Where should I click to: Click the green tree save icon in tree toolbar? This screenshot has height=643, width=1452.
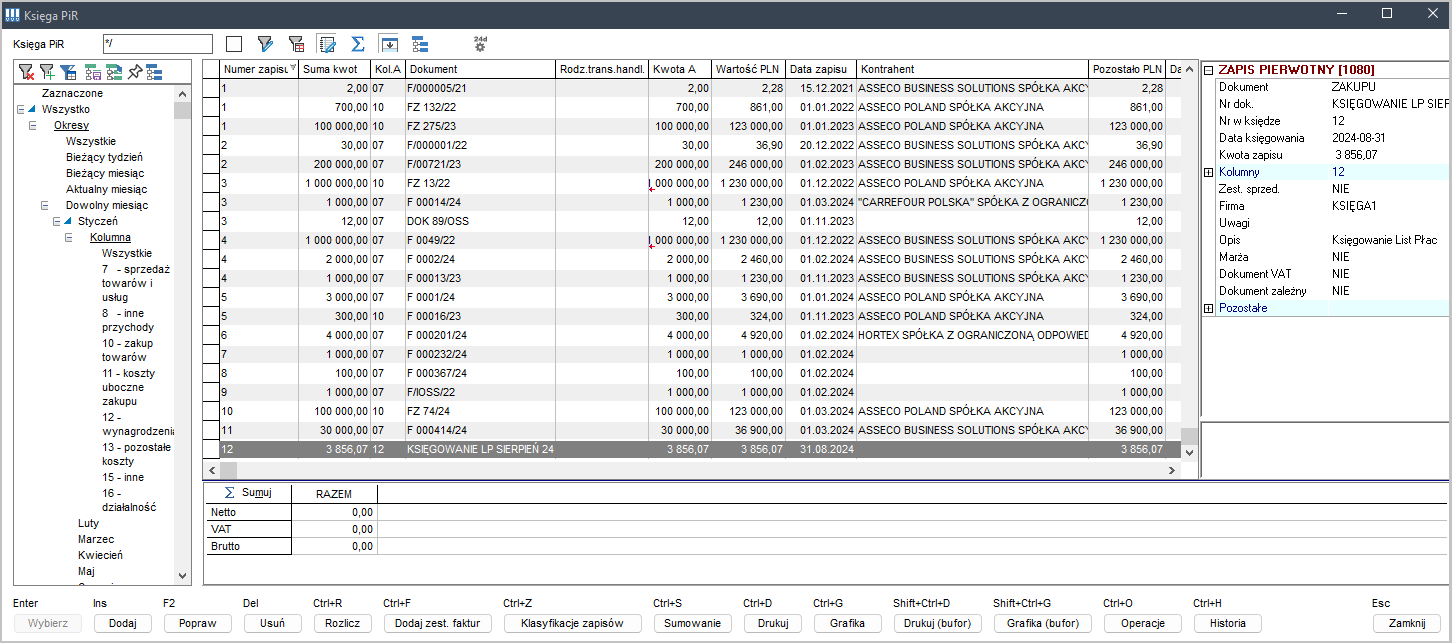92,72
